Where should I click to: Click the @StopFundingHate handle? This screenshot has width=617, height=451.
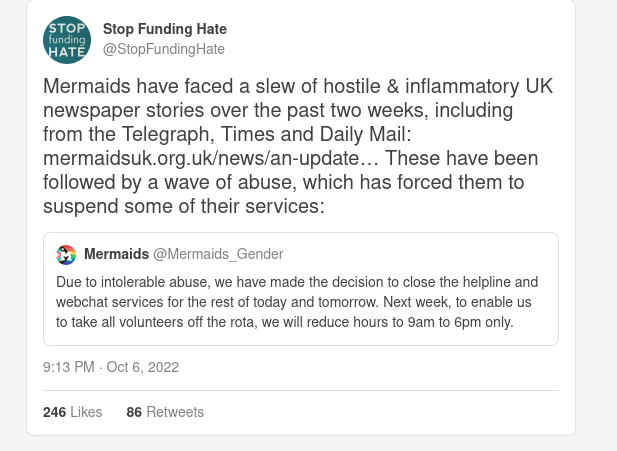pyautogui.click(x=164, y=49)
